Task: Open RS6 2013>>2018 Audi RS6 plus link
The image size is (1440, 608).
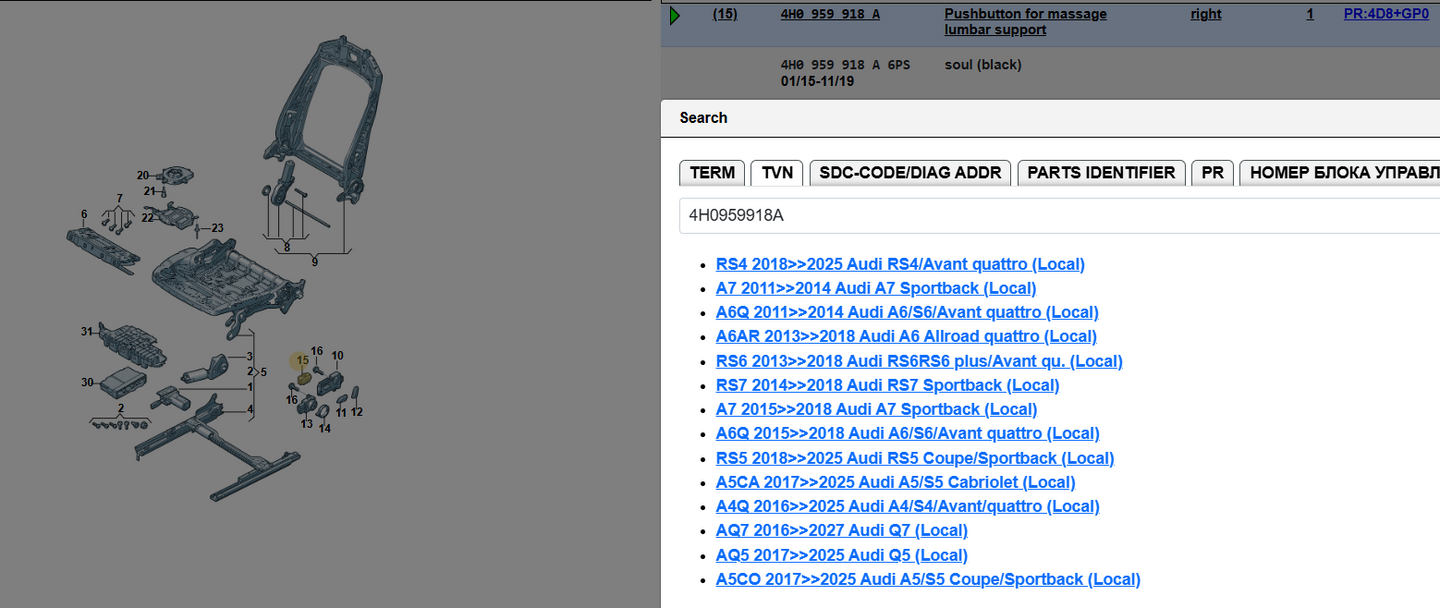Action: coord(919,361)
